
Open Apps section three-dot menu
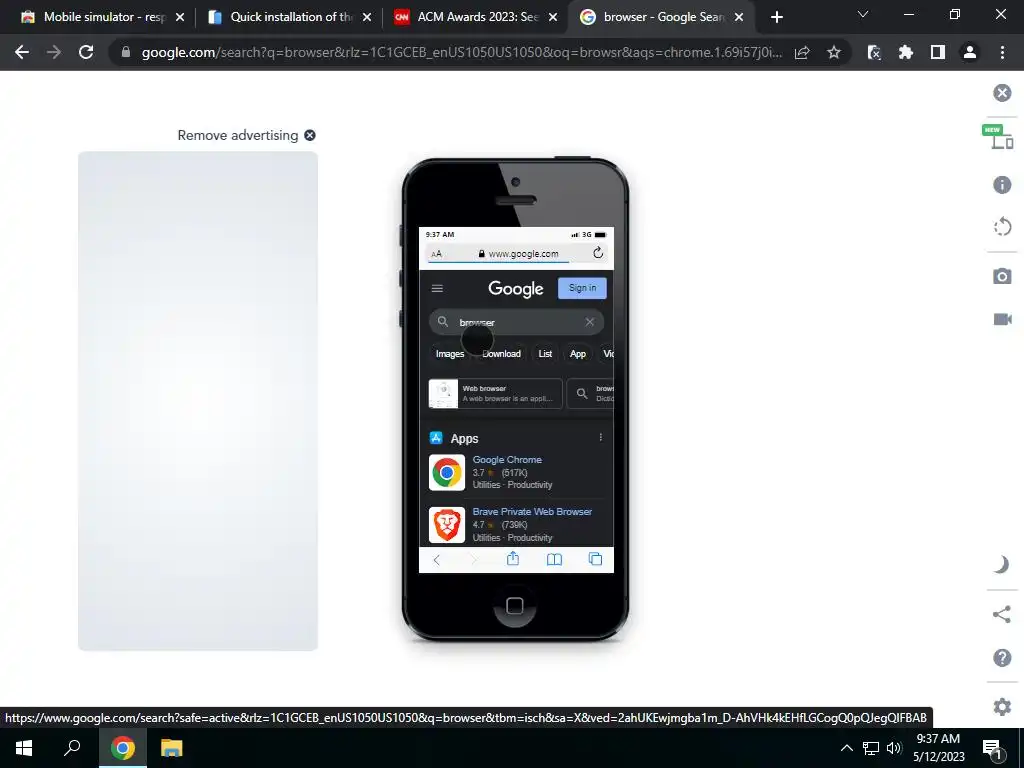click(x=600, y=438)
